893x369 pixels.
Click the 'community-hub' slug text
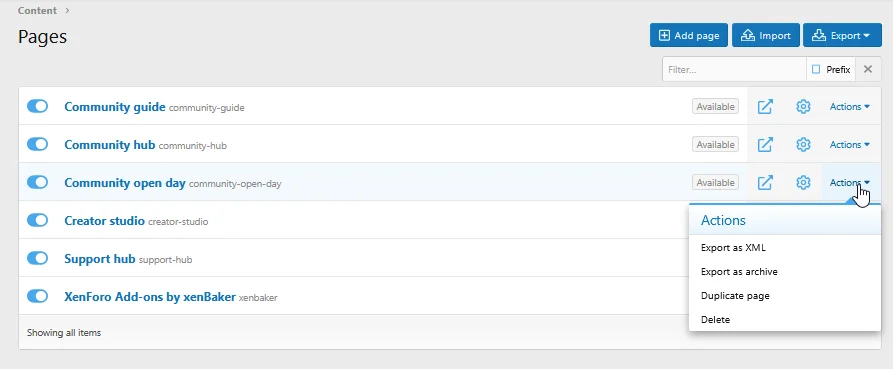click(192, 146)
